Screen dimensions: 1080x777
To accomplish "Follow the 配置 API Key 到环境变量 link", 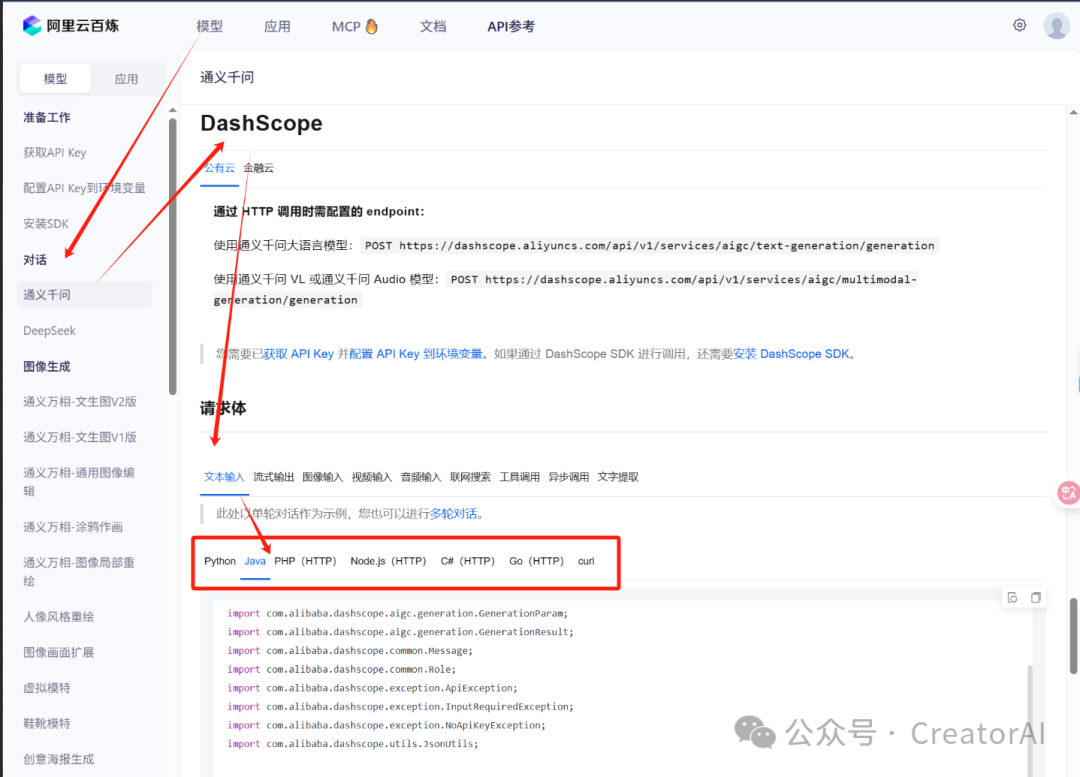I will pyautogui.click(x=416, y=353).
